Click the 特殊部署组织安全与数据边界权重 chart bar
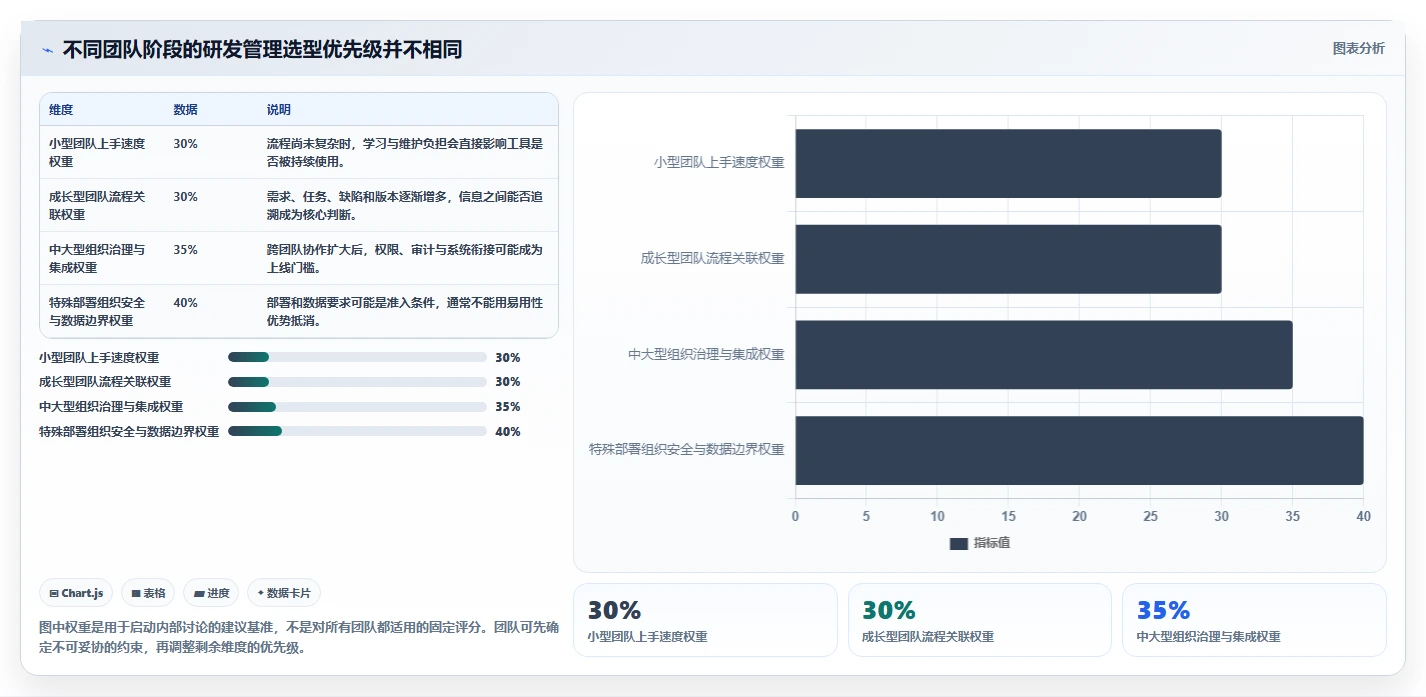The image size is (1426, 697). (x=1079, y=450)
